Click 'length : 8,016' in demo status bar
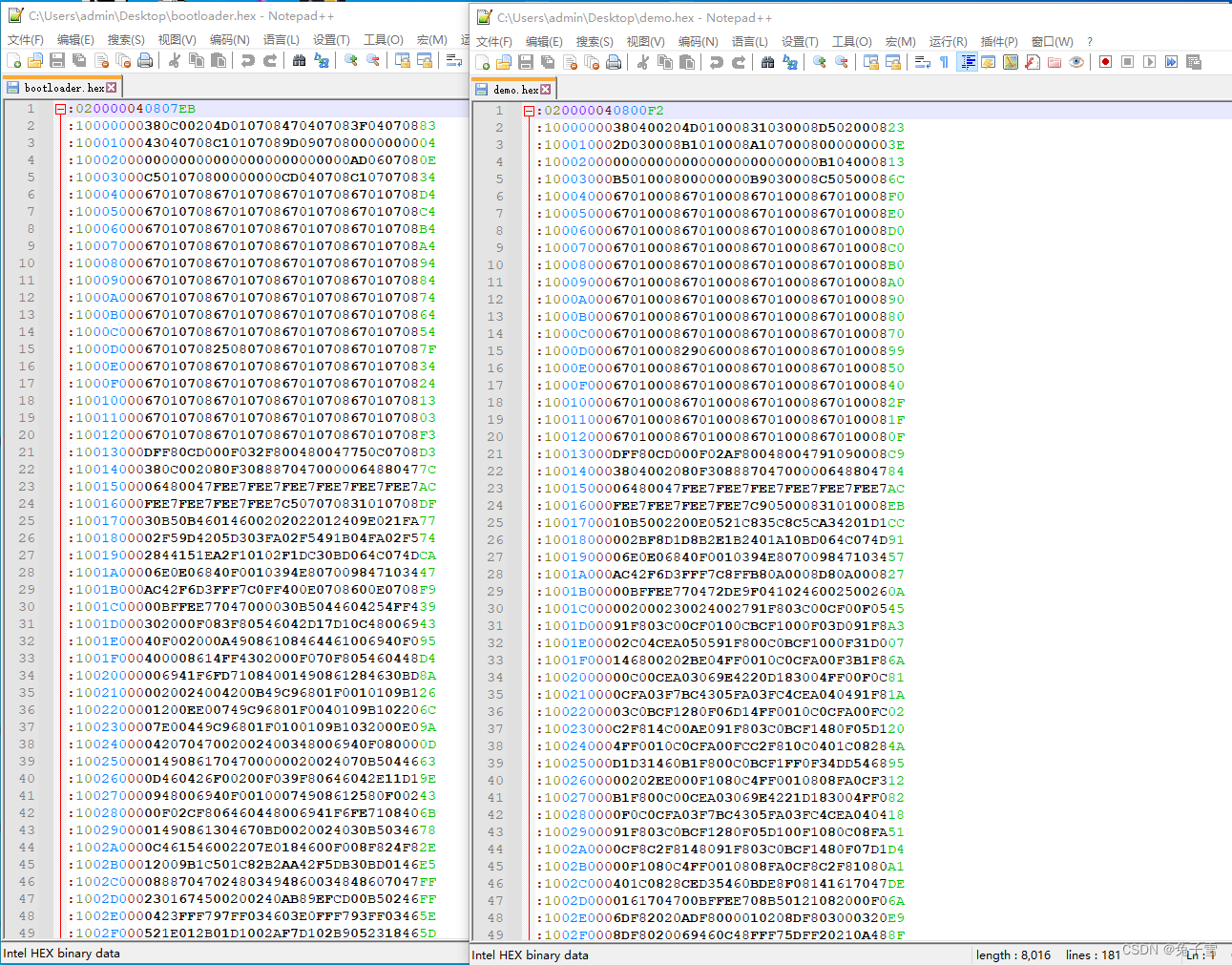Screen dimensions: 1232x965 (1013, 955)
